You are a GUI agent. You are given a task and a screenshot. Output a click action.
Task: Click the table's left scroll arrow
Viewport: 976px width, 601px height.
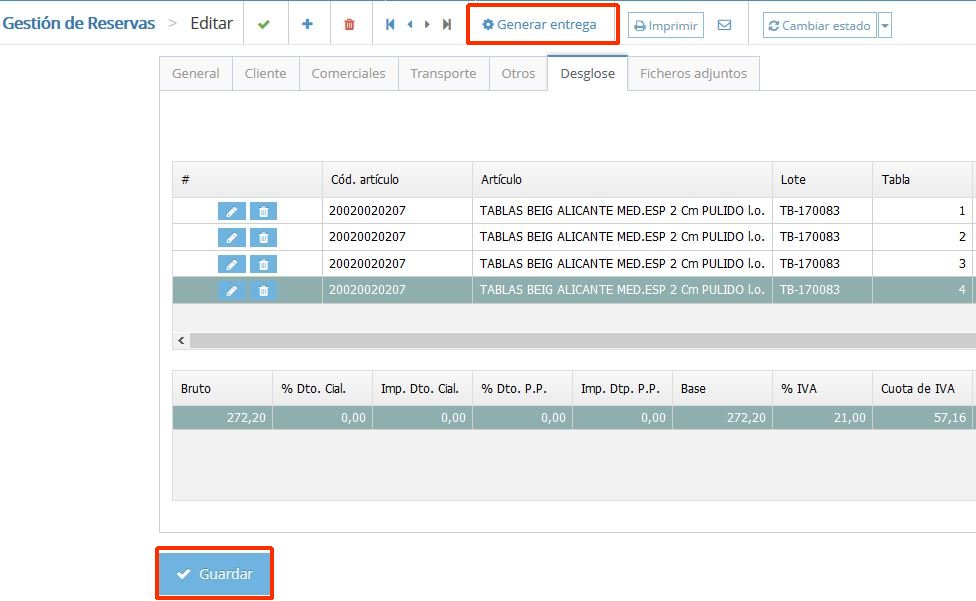point(181,340)
